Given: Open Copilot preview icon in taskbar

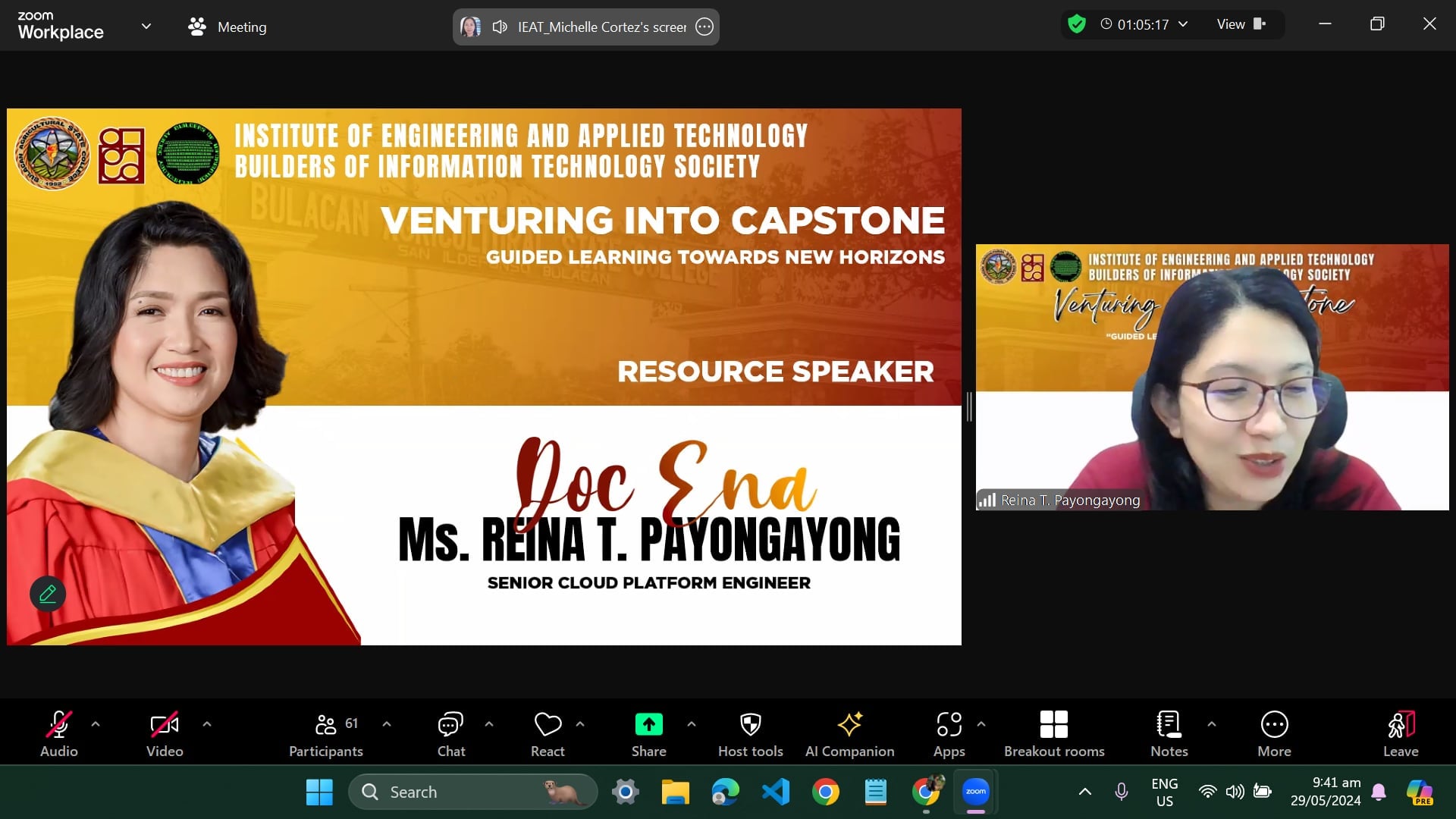Looking at the screenshot, I should pos(1419,792).
